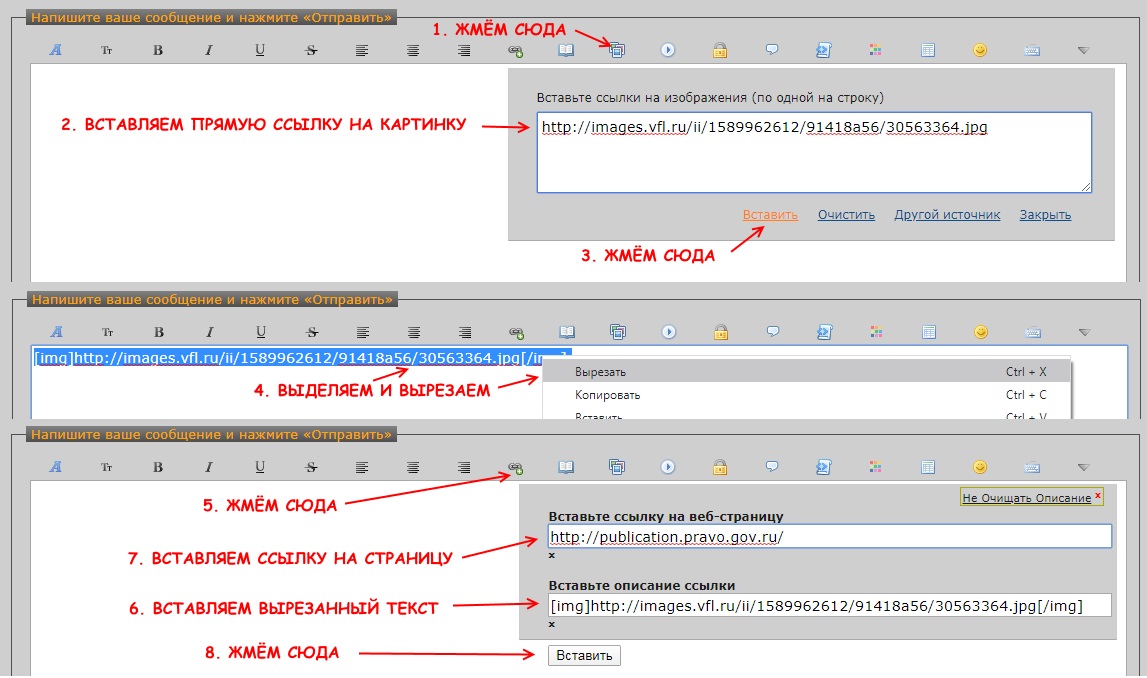
Task: Click the Очистить link
Action: tap(846, 215)
